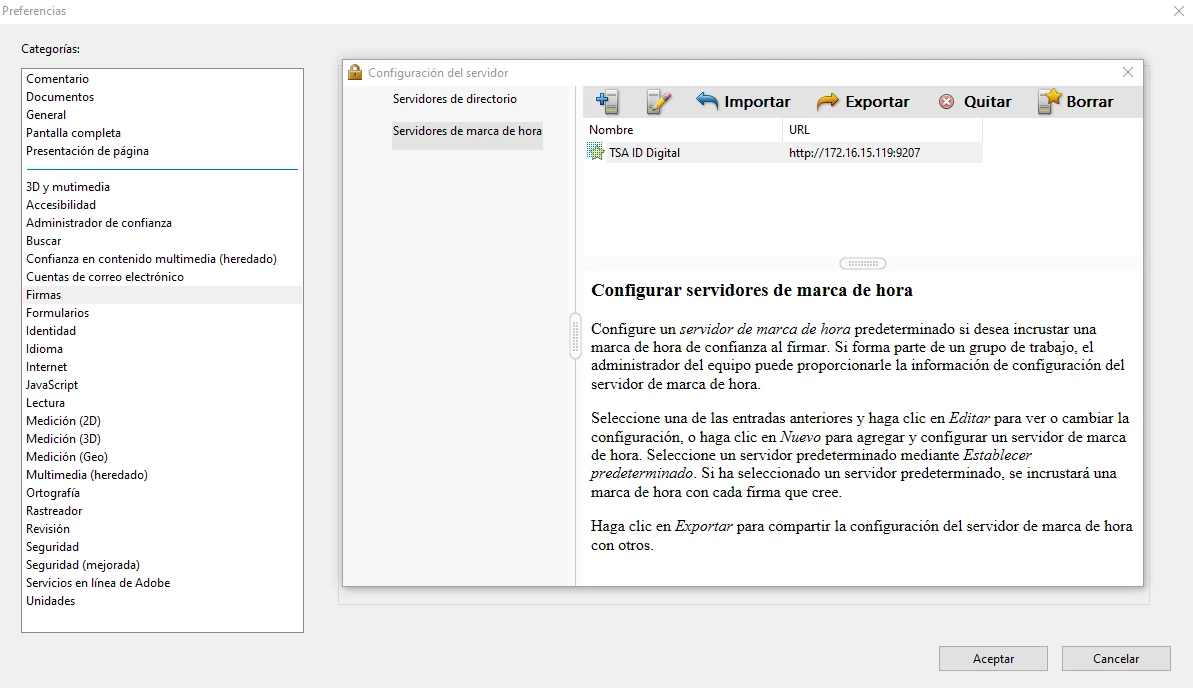Select the Unidades category
The image size is (1193, 688).
coord(50,601)
